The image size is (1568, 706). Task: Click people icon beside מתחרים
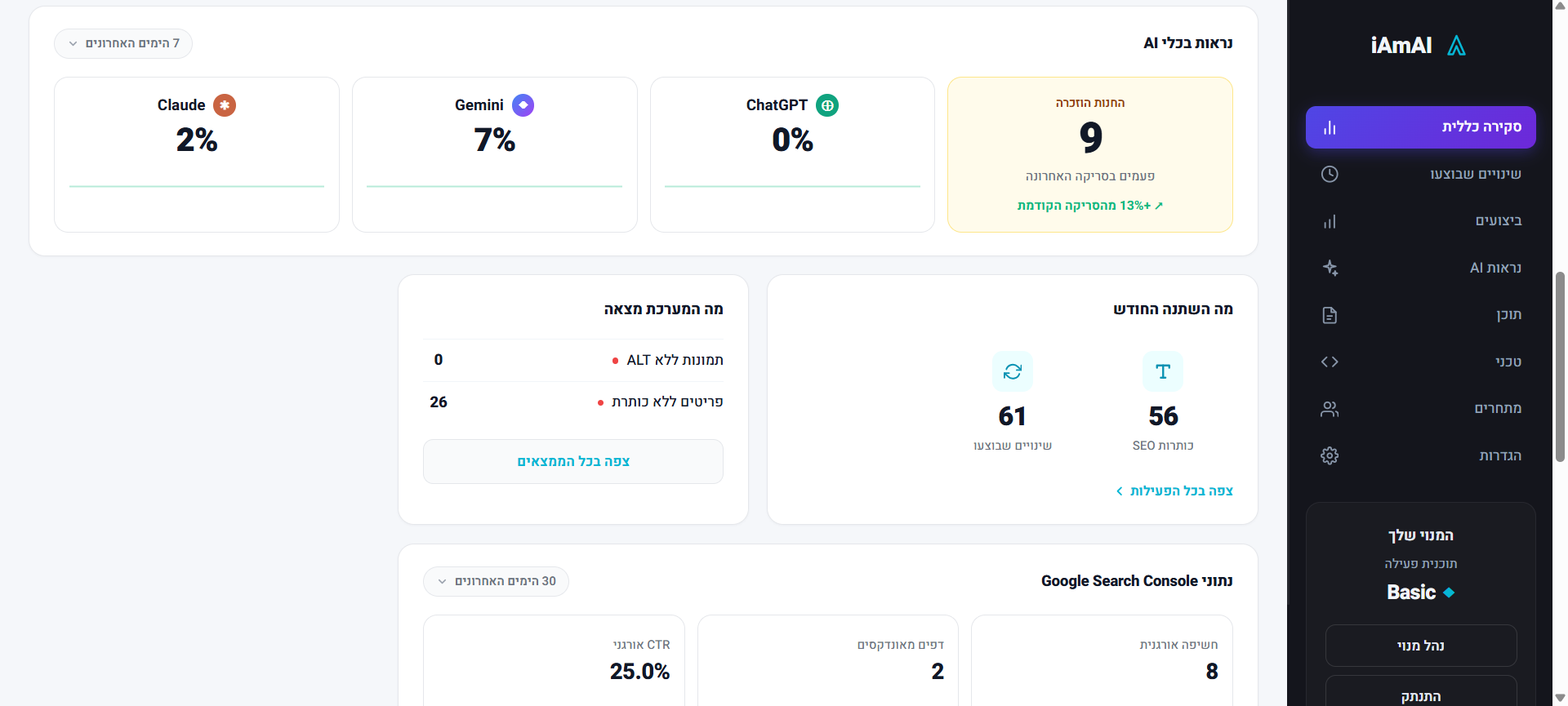[1330, 409]
